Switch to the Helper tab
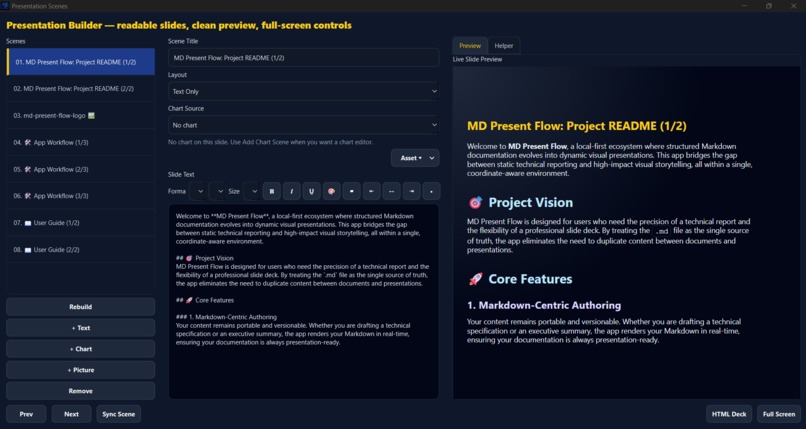Viewport: 806px width, 429px height. (x=504, y=46)
